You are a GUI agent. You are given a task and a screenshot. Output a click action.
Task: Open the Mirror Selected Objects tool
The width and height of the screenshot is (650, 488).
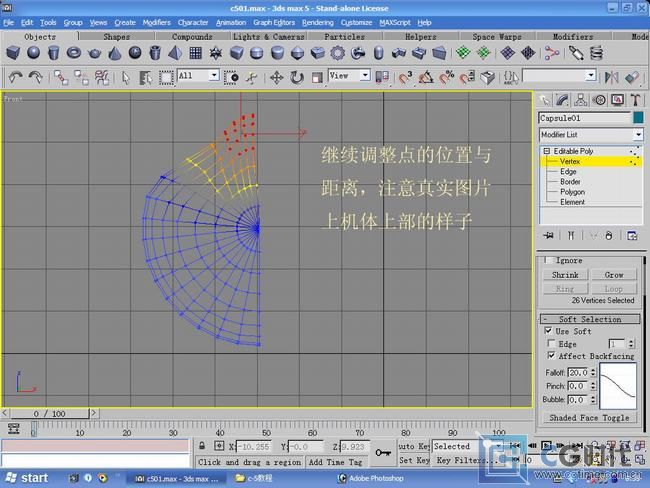click(611, 77)
